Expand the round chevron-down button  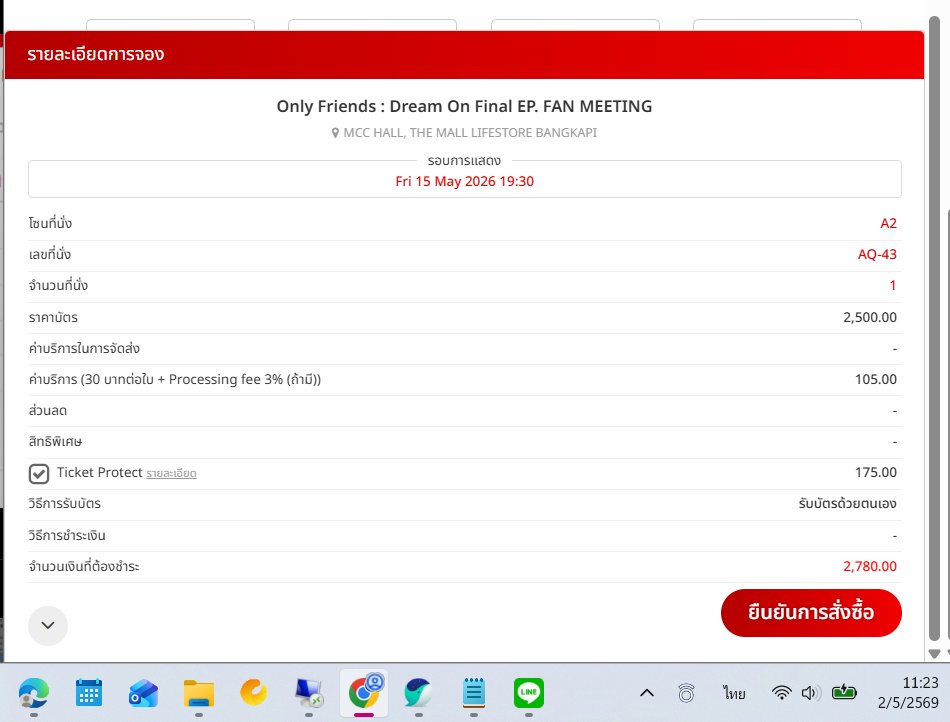click(48, 625)
